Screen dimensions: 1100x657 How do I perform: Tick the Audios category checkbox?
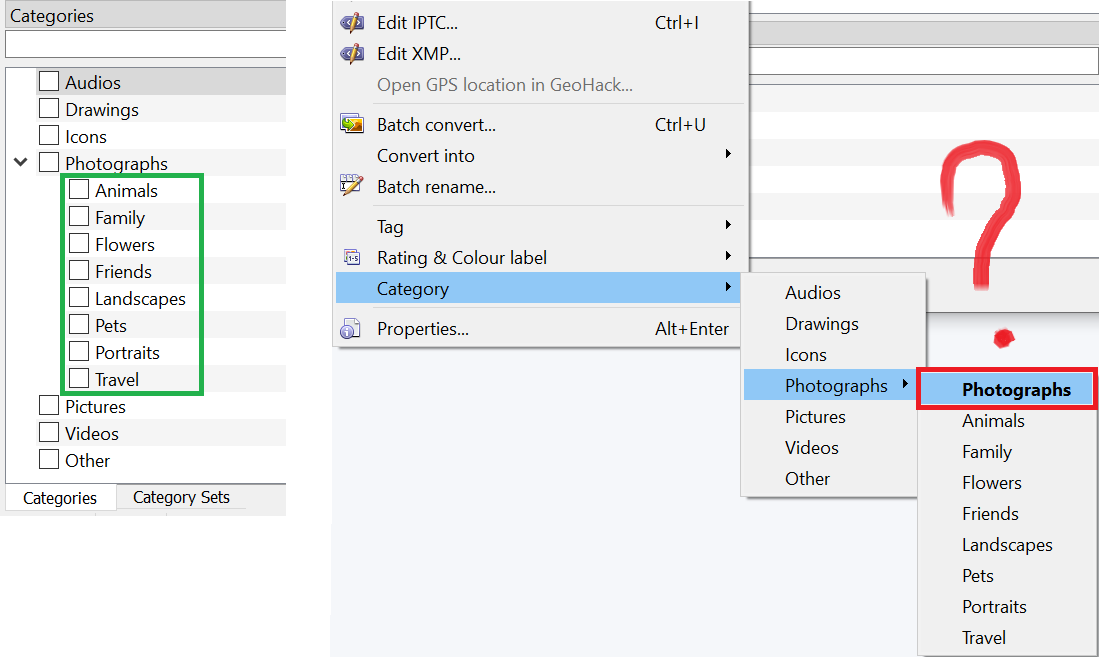point(49,82)
